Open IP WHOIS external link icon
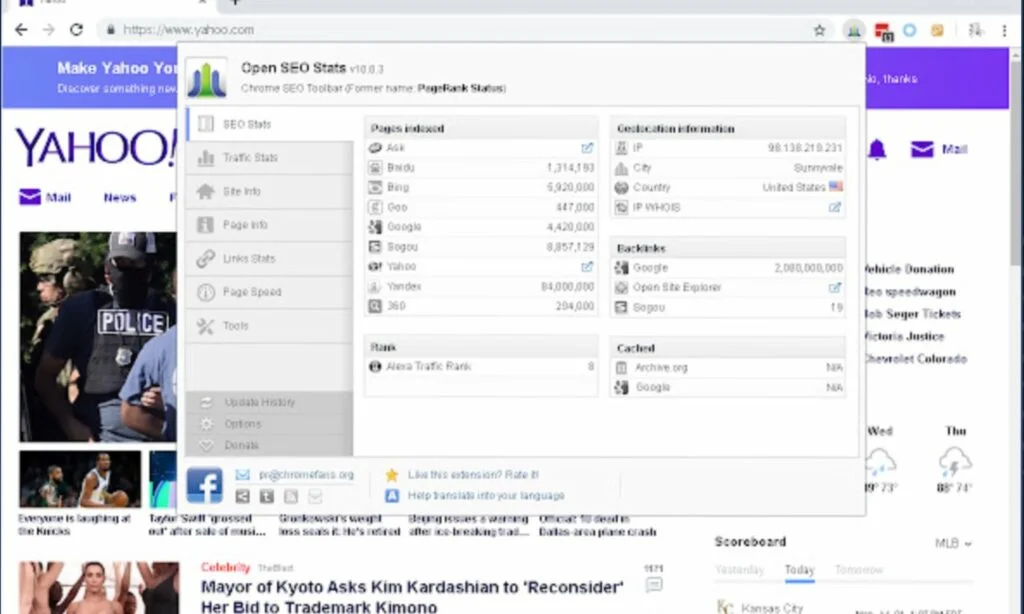This screenshot has width=1024, height=614. [x=835, y=207]
